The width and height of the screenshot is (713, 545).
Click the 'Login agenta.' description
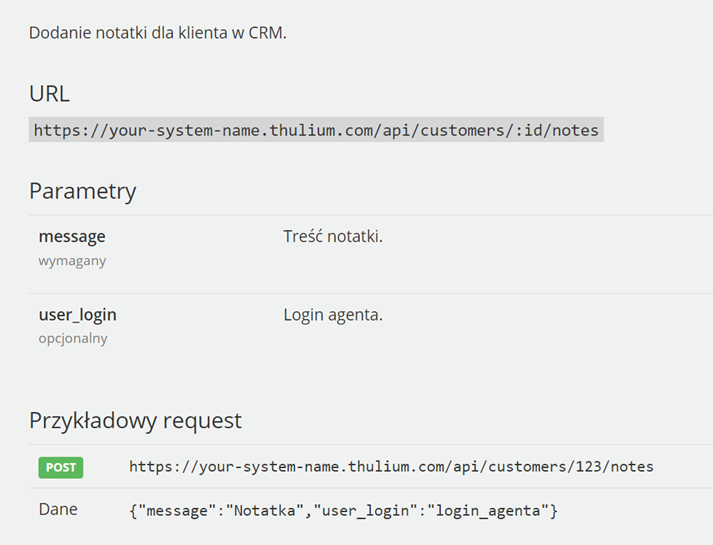tap(333, 315)
